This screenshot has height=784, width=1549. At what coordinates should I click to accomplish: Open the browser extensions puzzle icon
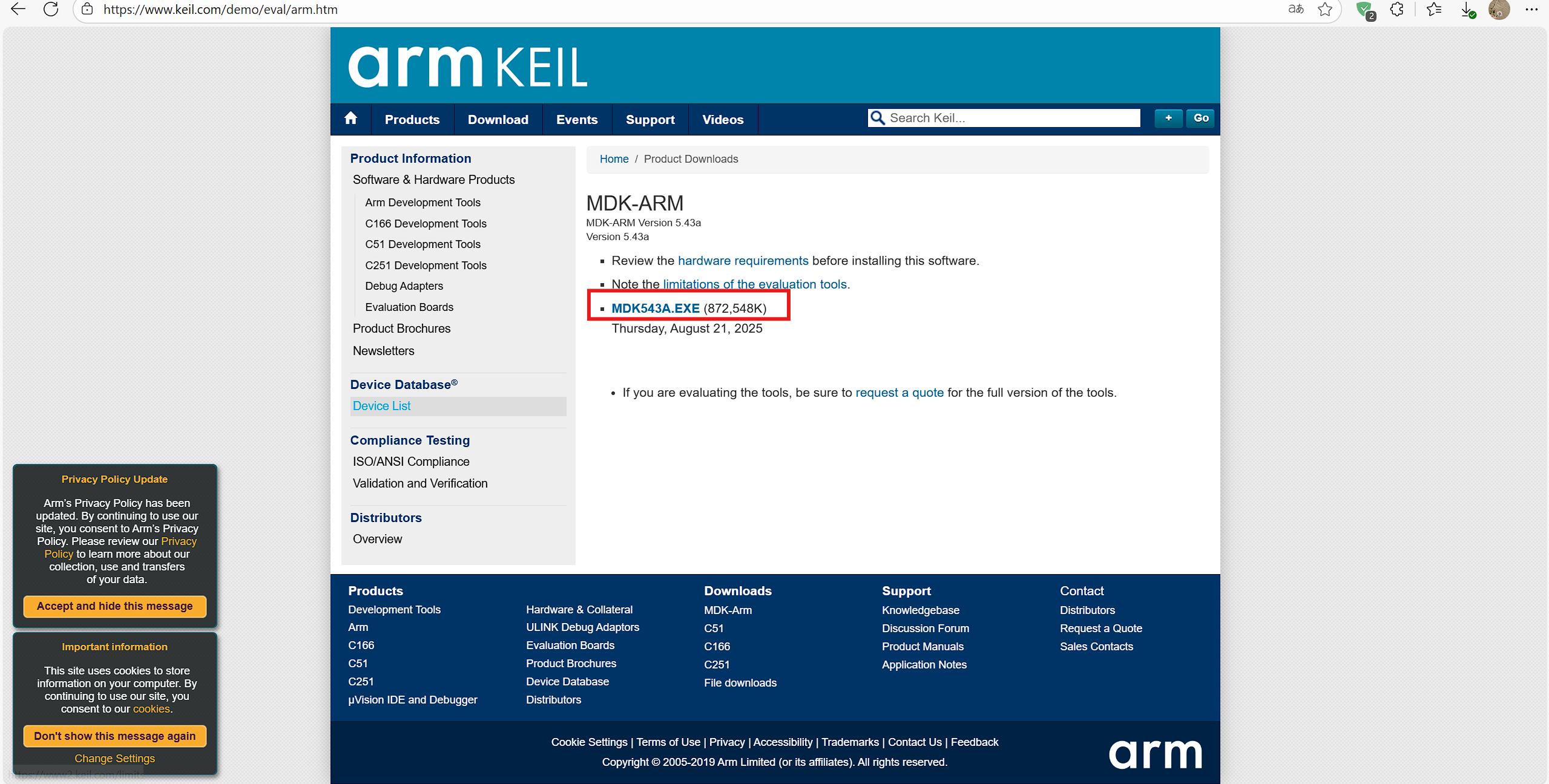tap(1397, 9)
